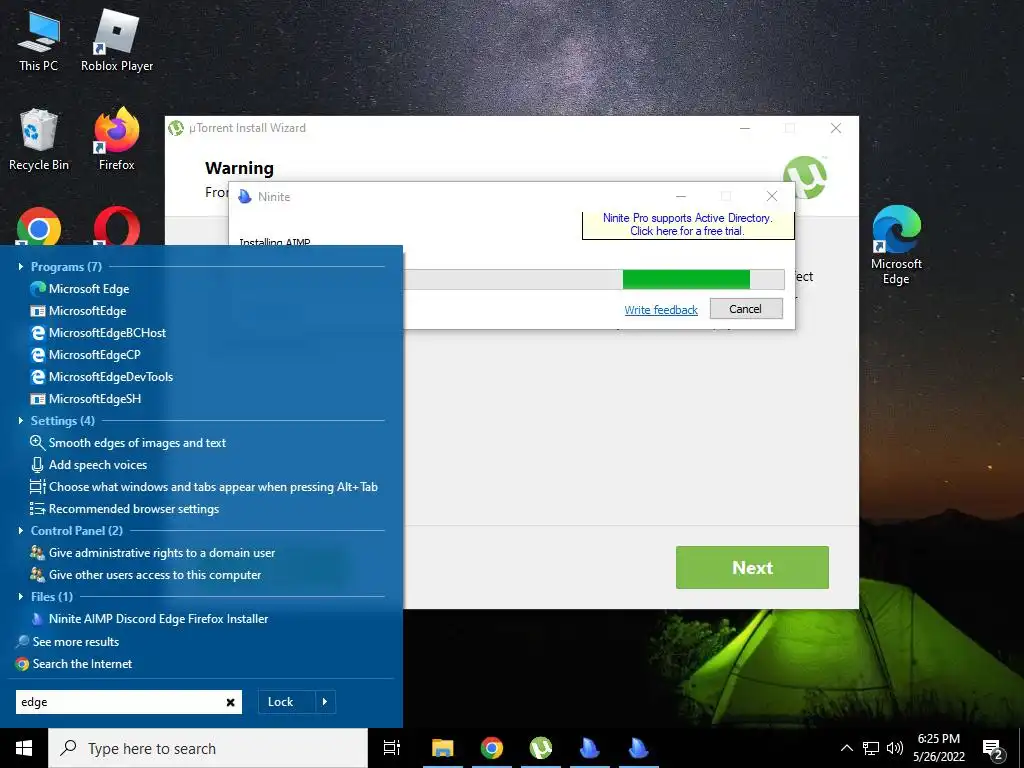Click Cancel in the Ninite window
The image size is (1024, 768).
pyautogui.click(x=746, y=309)
